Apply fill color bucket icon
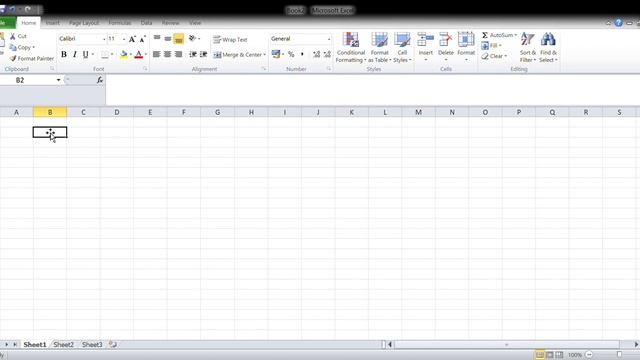This screenshot has width=640, height=360. click(124, 54)
